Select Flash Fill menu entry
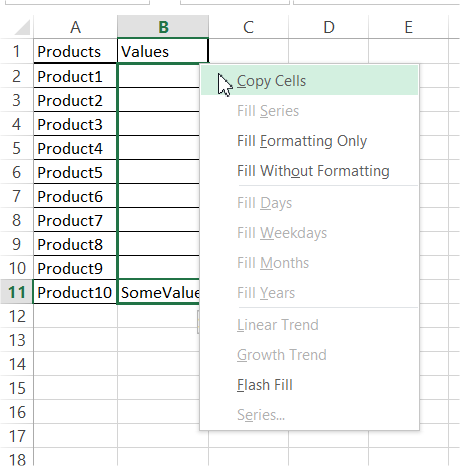Screen dimensions: 460x466 (309, 385)
